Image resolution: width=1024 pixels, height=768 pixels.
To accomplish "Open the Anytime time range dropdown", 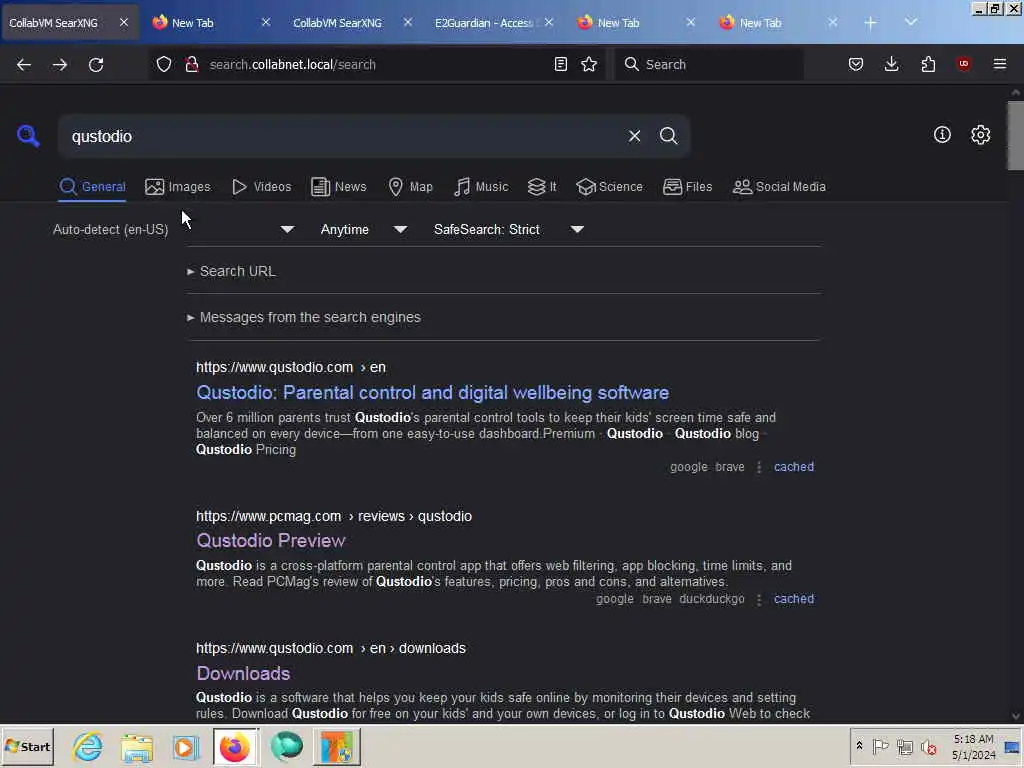I will (364, 229).
